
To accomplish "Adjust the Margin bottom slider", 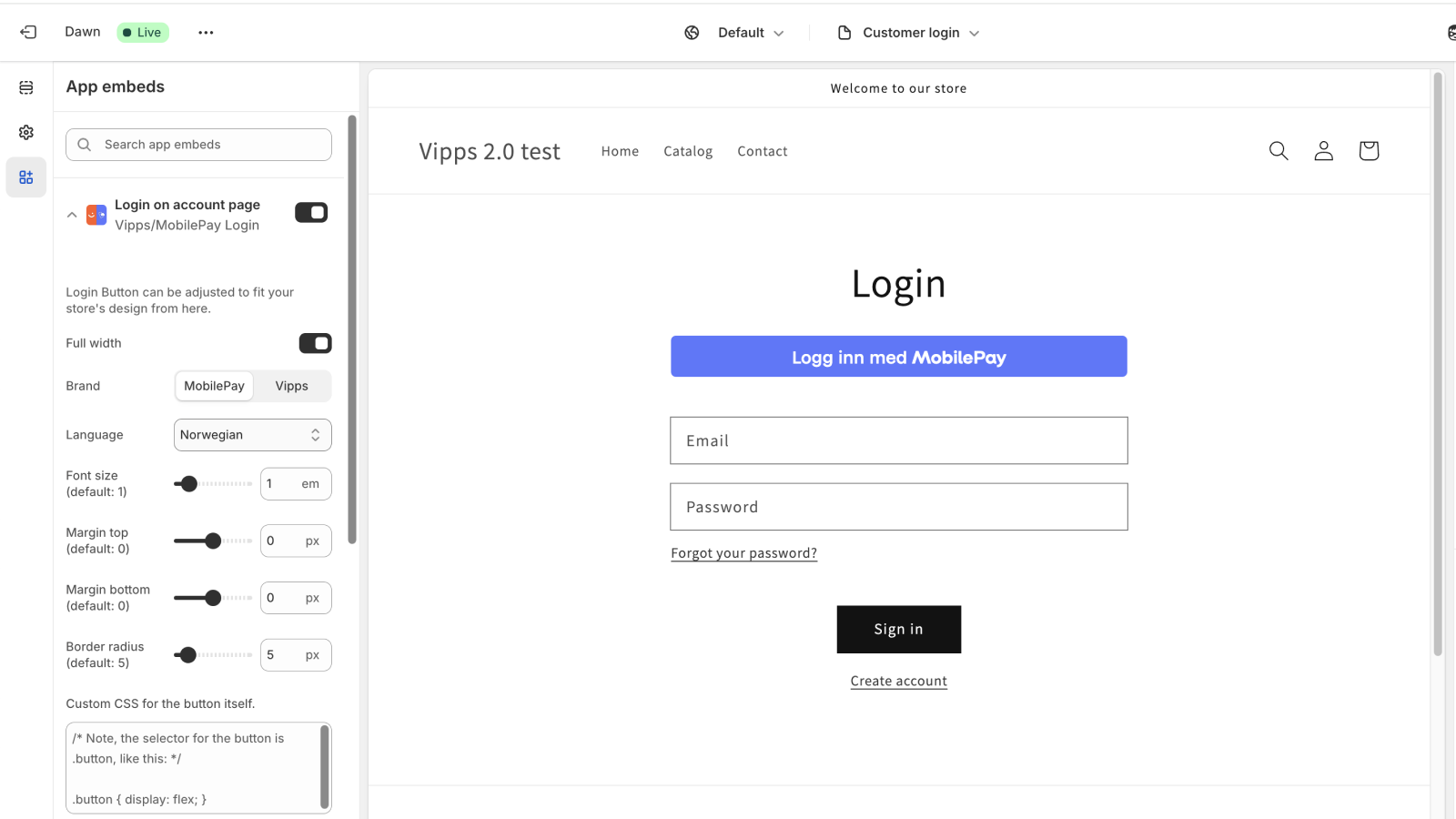I will coord(213,598).
